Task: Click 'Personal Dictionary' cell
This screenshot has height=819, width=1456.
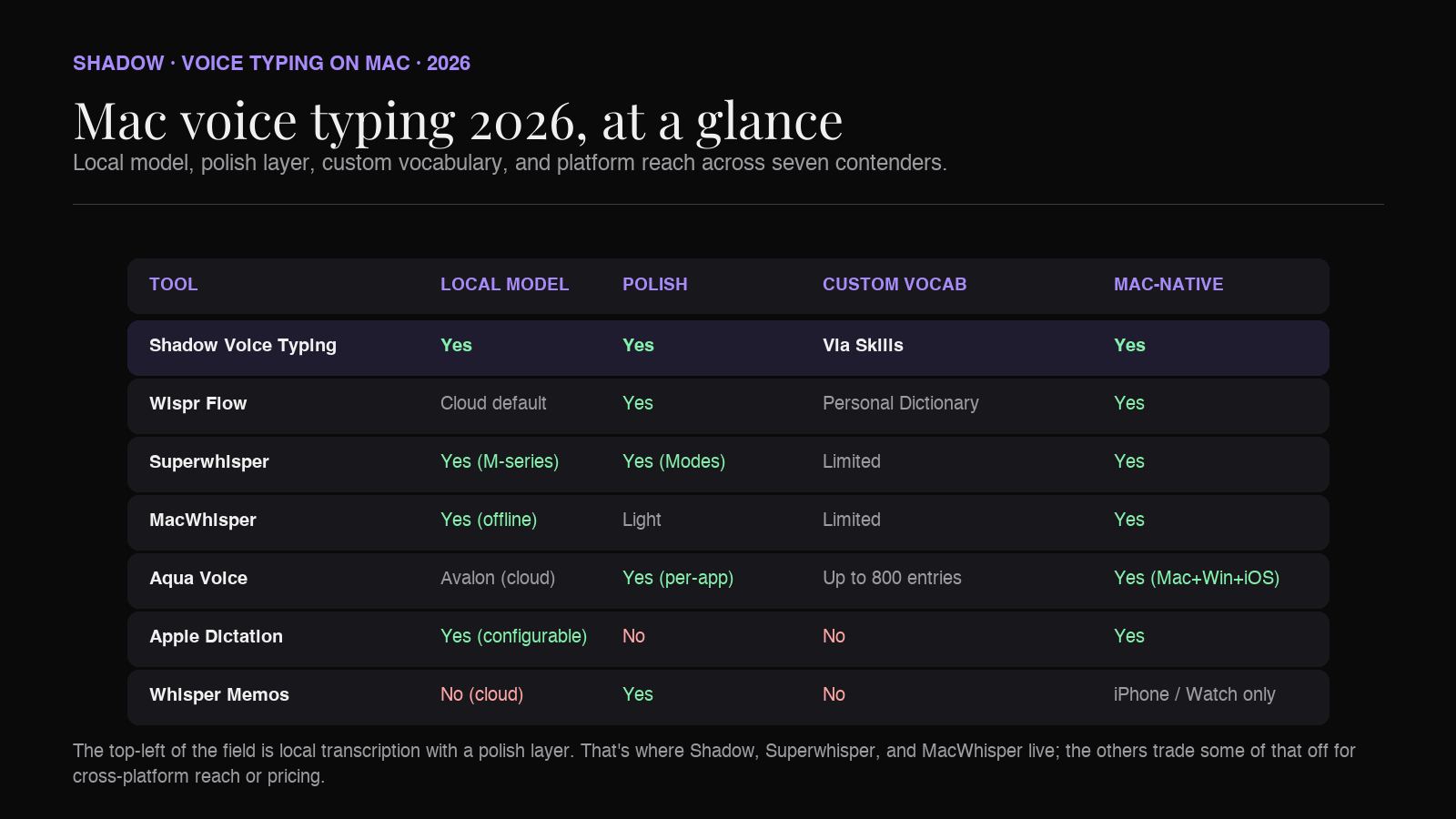Action: point(900,404)
